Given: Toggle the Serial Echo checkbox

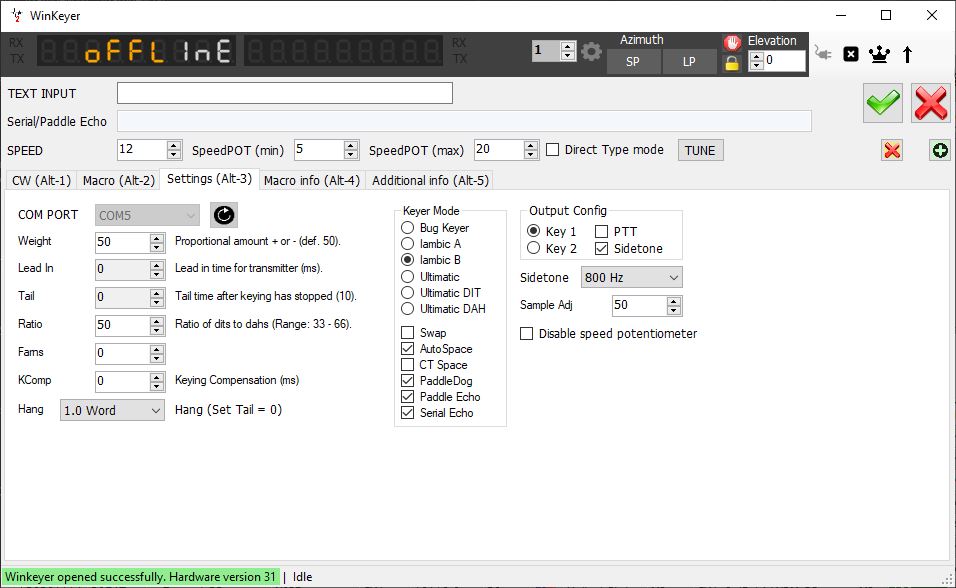Looking at the screenshot, I should click(407, 412).
